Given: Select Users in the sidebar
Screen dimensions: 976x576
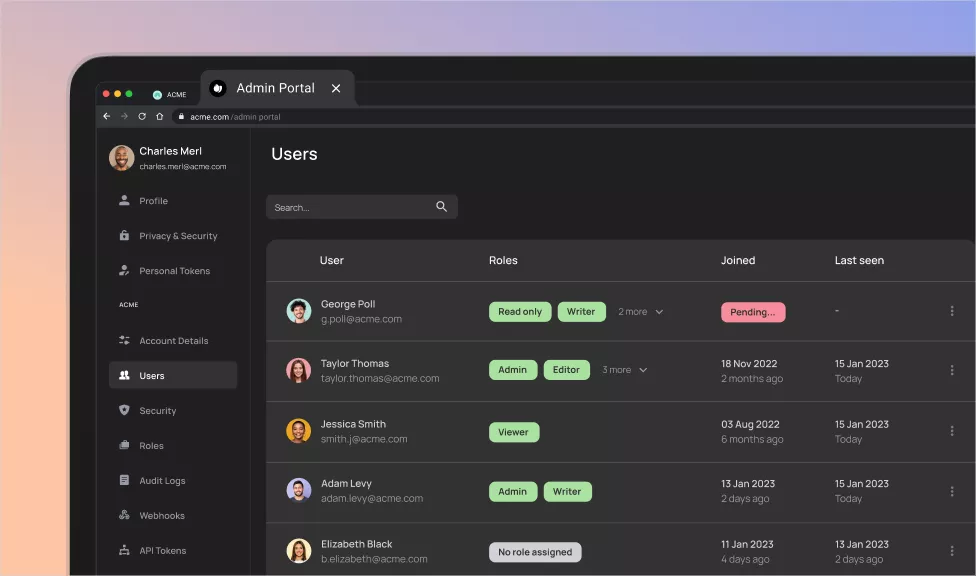Looking at the screenshot, I should 173,375.
